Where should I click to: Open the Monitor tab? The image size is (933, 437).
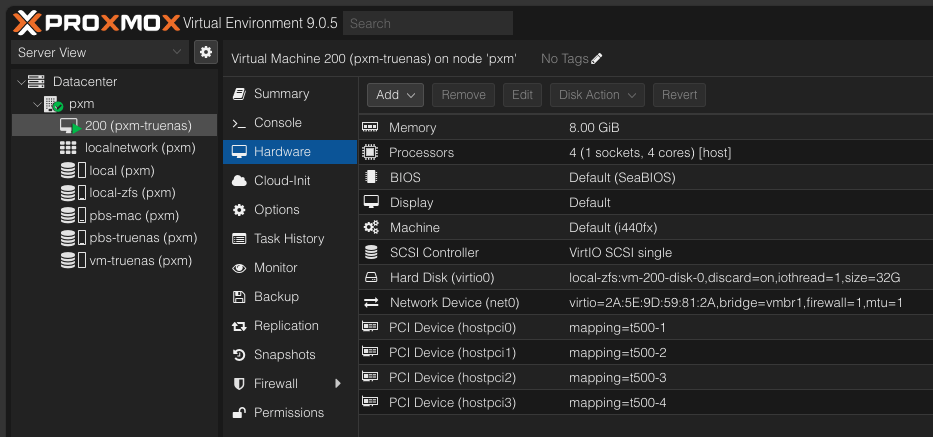pos(290,268)
